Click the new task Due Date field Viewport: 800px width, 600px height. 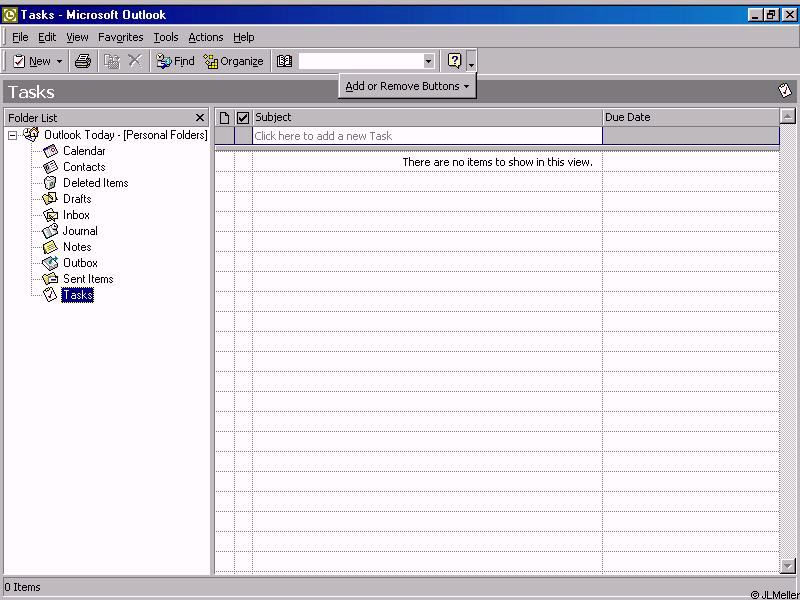[x=691, y=136]
